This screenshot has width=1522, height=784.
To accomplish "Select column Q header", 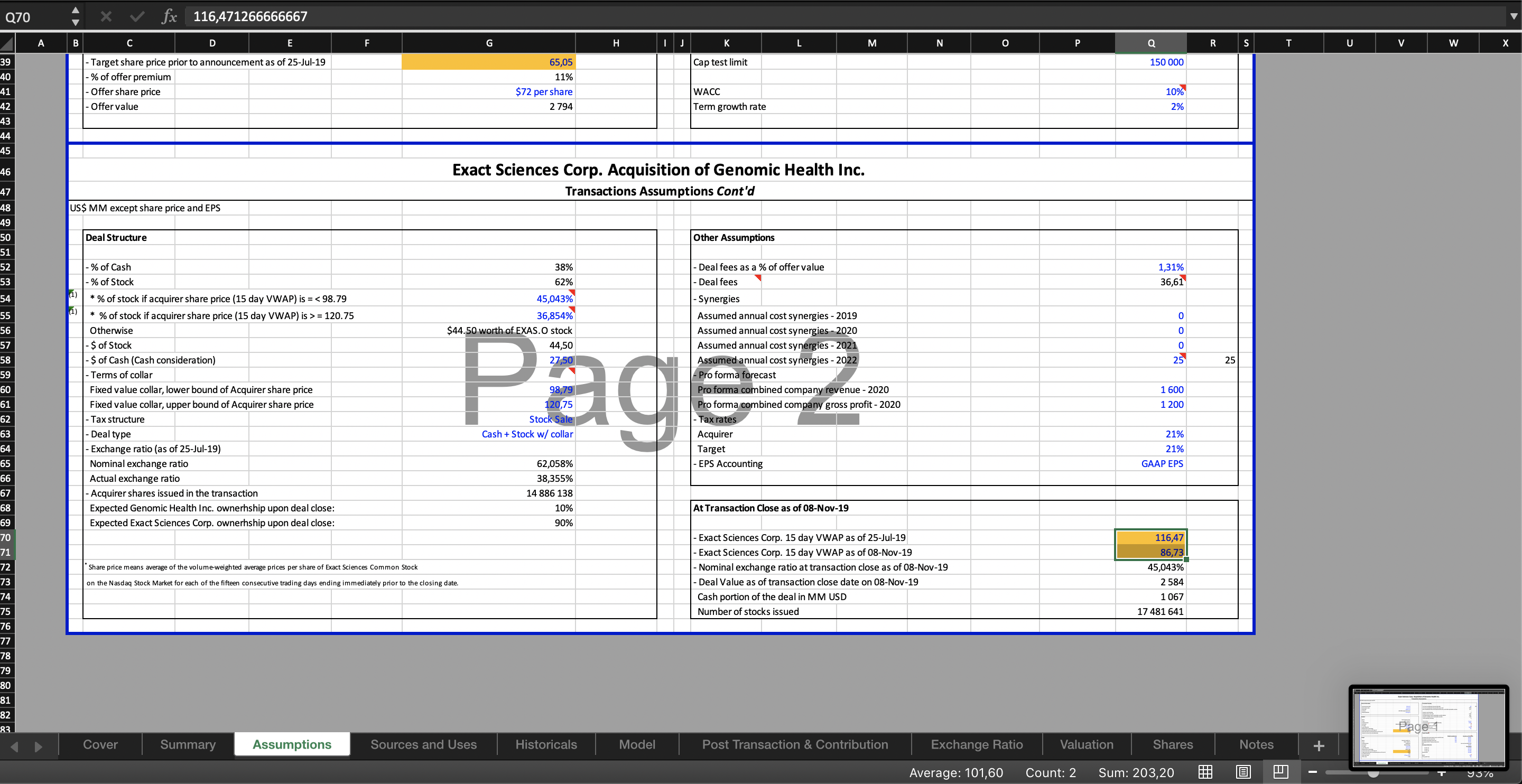I will [1151, 43].
